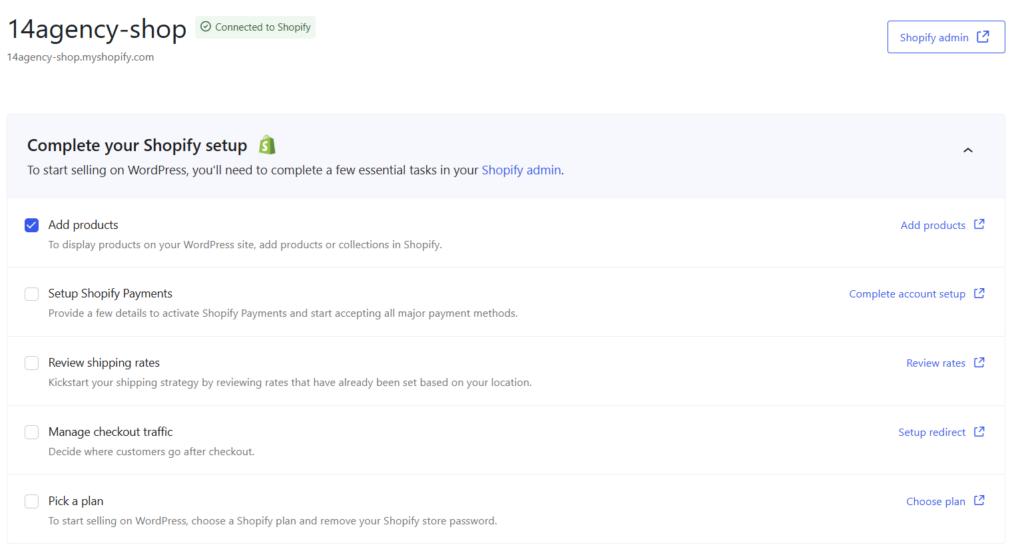The image size is (1024, 559).
Task: Check the Setup Shopify Payments checkbox
Action: pos(32,294)
